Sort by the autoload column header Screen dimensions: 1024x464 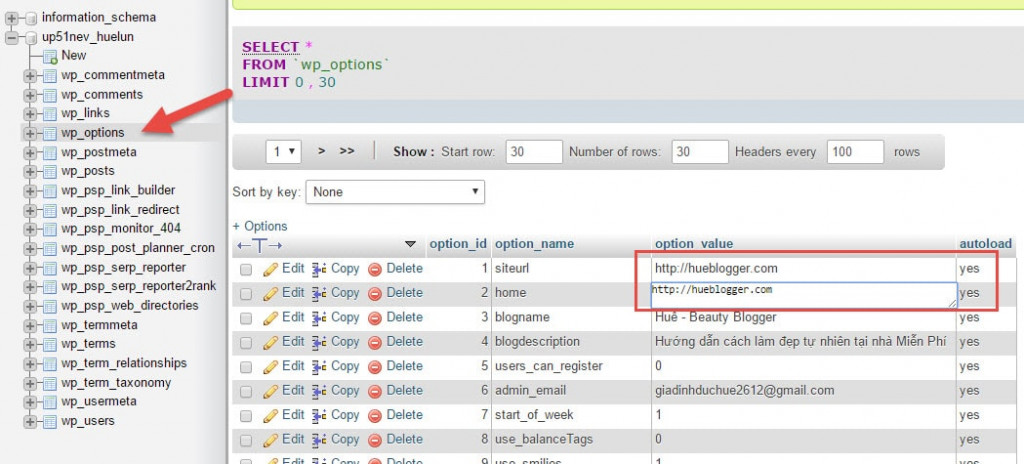tap(985, 244)
